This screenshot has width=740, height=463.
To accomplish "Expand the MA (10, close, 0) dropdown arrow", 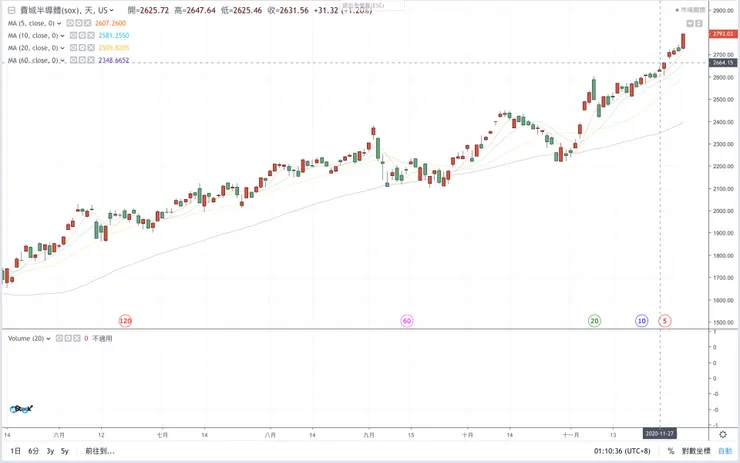I will pos(62,36).
